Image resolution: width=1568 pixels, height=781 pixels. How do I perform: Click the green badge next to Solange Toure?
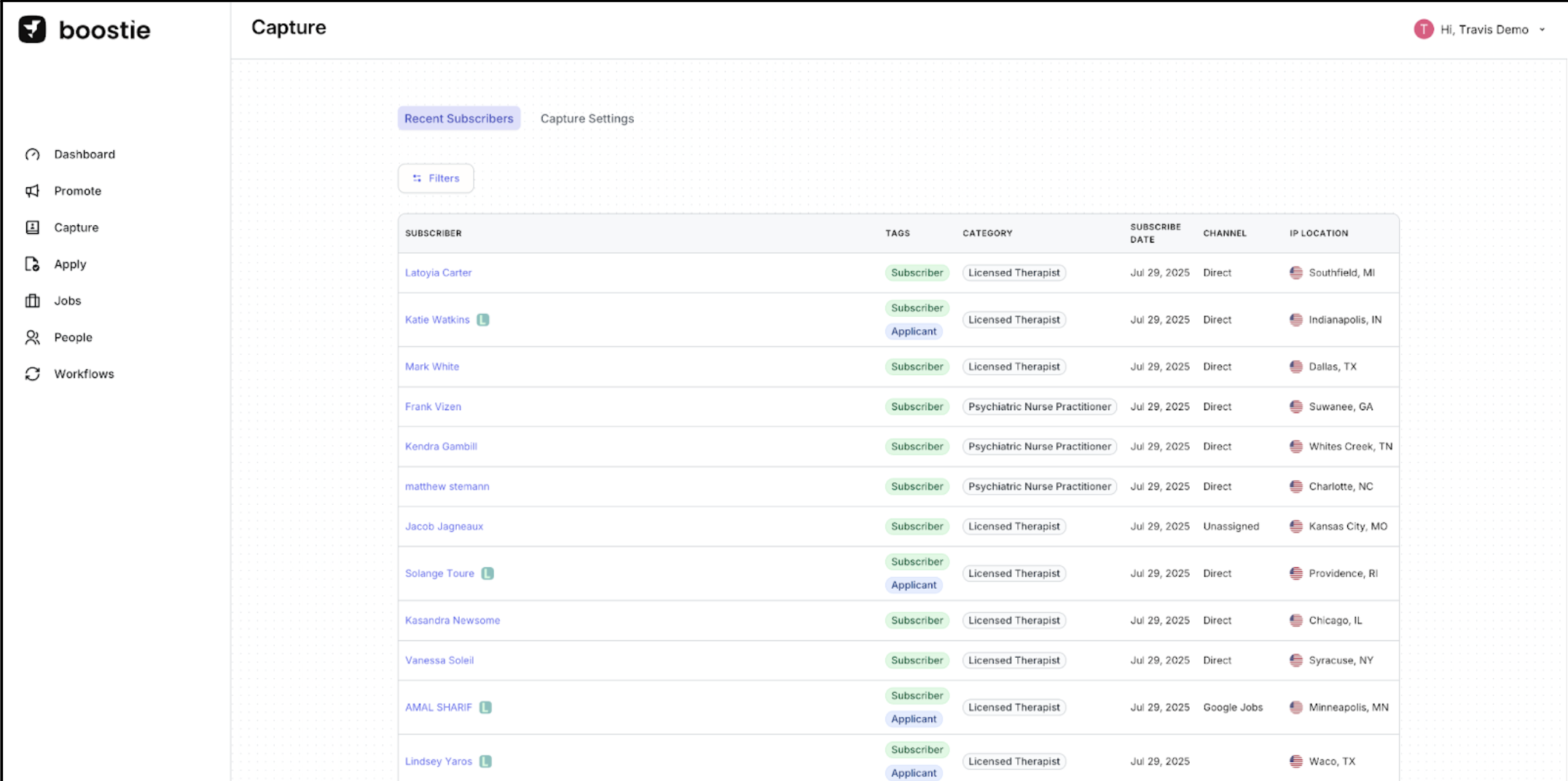487,573
